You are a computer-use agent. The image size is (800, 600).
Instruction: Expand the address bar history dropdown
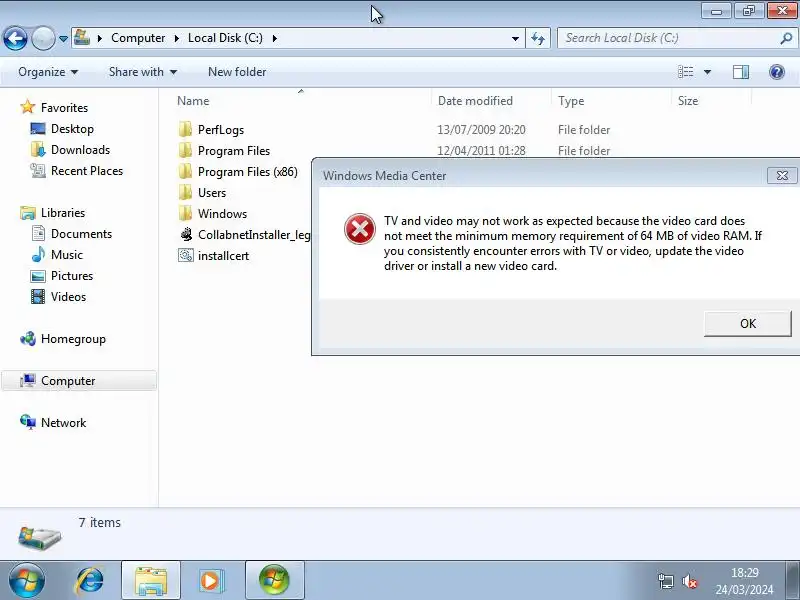click(515, 38)
